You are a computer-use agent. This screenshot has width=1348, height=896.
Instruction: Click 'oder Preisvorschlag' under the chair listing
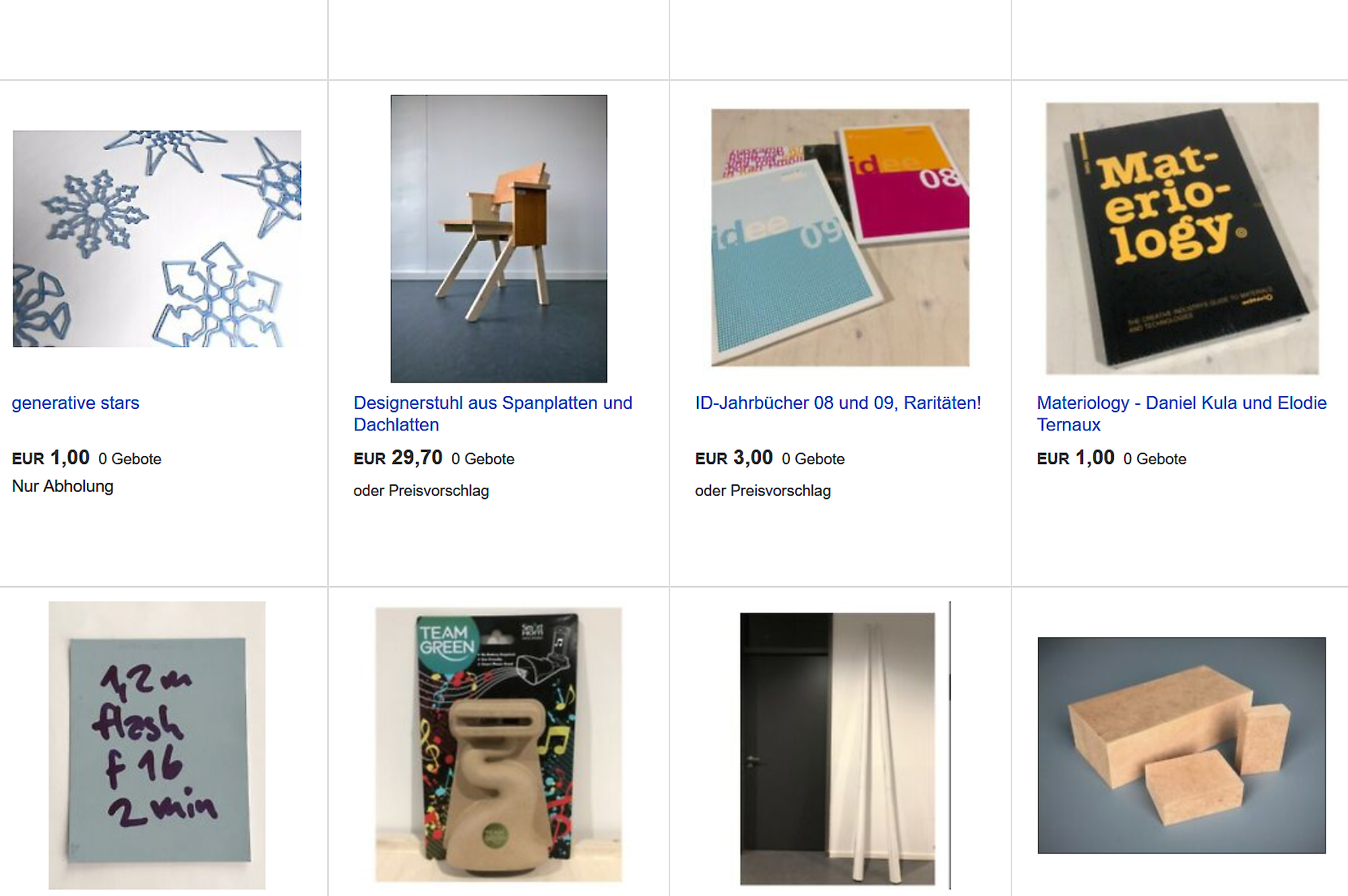pyautogui.click(x=421, y=491)
